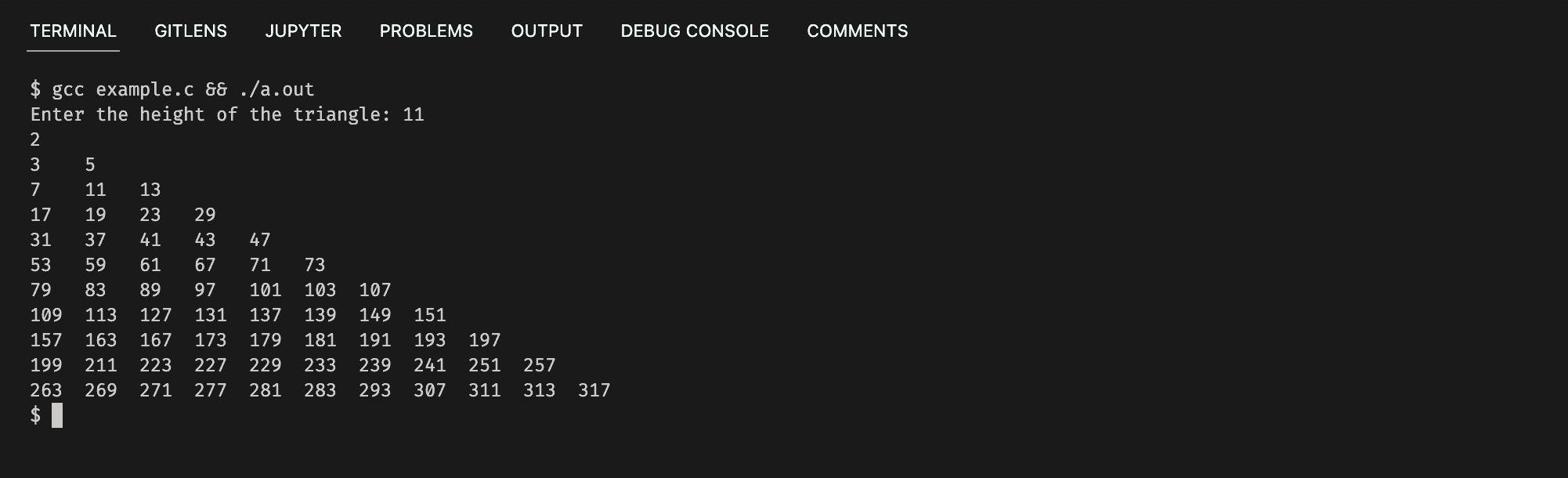Show the PROBLEMS tab
This screenshot has width=1568, height=478.
coord(426,31)
